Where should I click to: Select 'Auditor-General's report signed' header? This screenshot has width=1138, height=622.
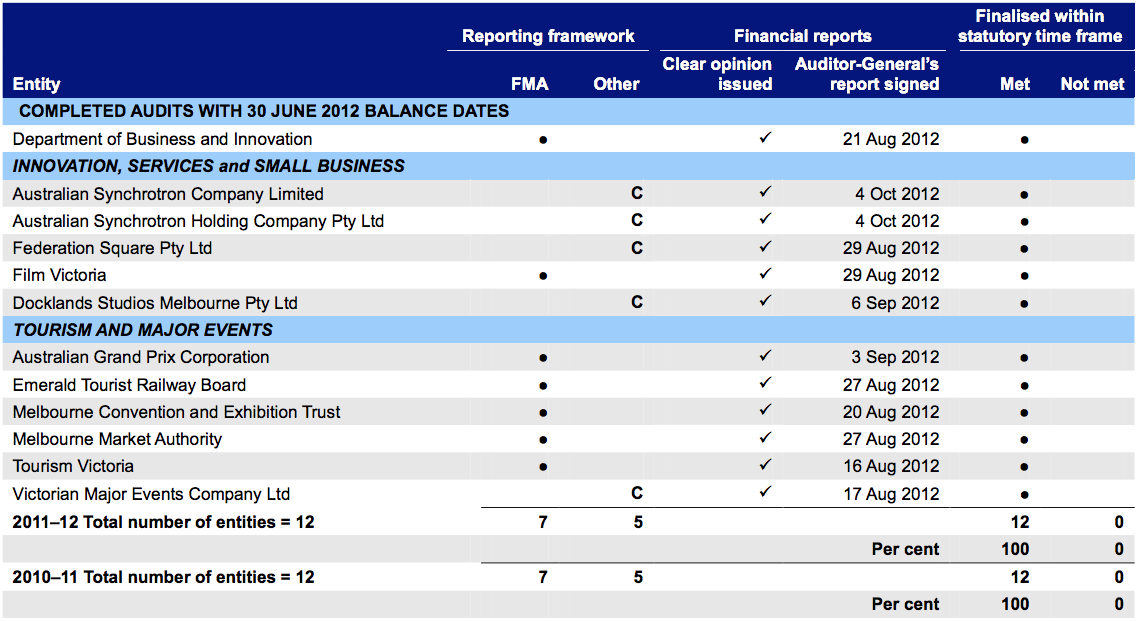(x=867, y=74)
